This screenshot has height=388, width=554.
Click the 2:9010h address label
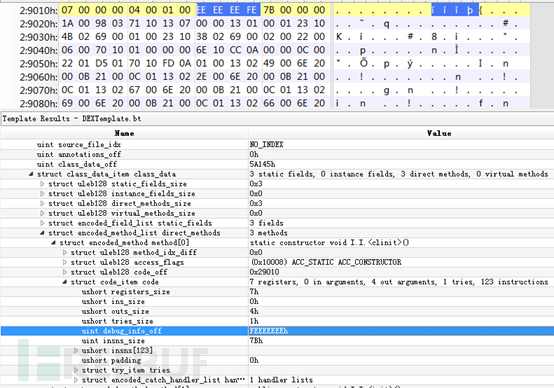point(38,11)
